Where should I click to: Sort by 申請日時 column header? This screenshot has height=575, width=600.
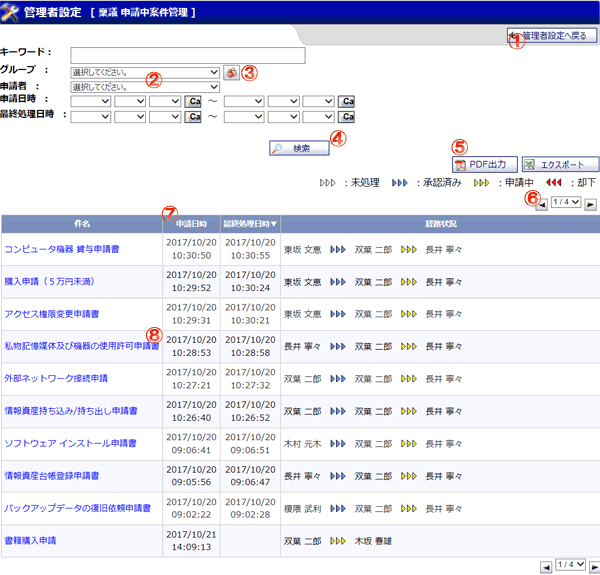coord(191,224)
